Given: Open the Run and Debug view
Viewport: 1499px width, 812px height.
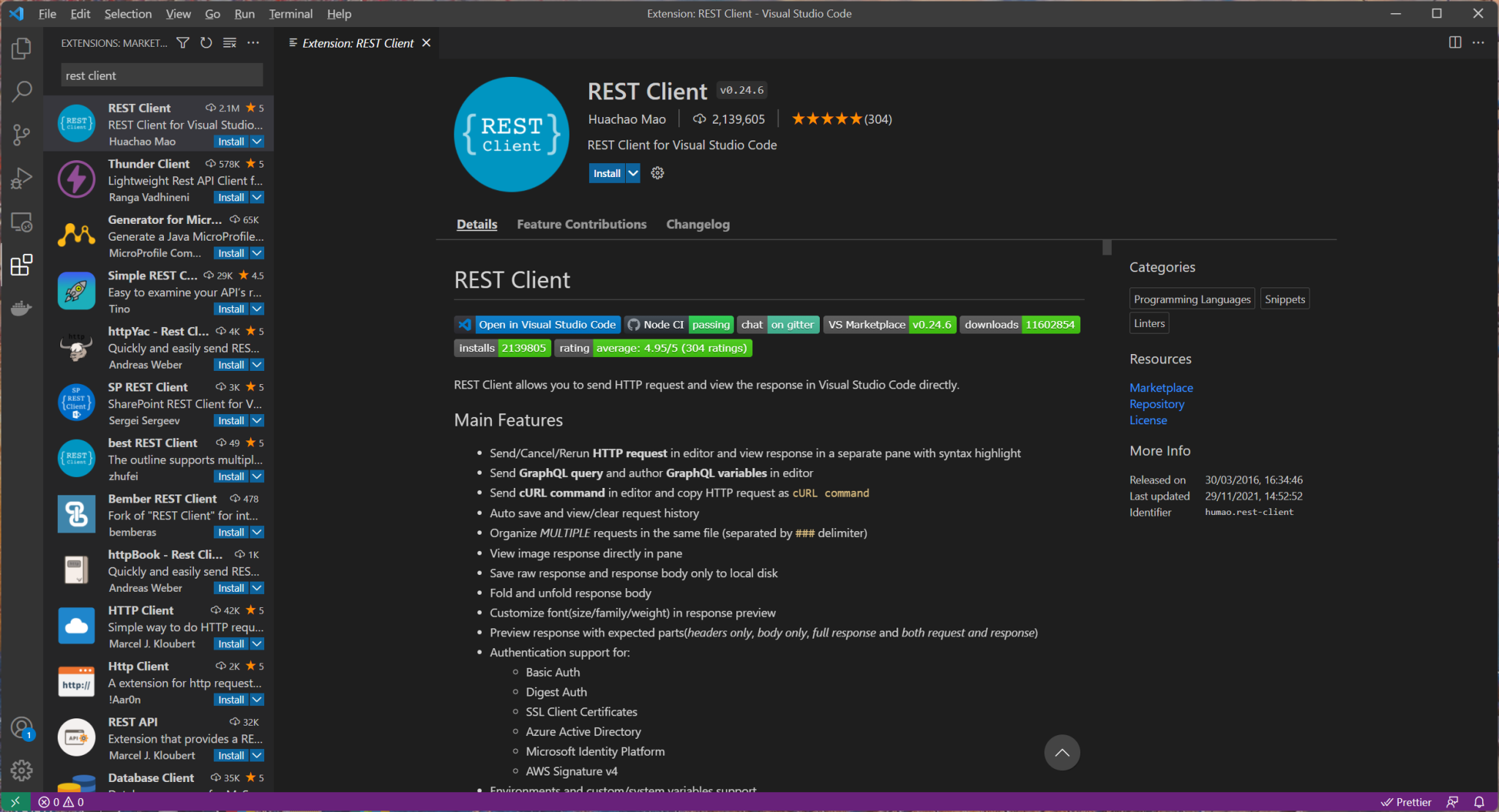Looking at the screenshot, I should point(22,178).
